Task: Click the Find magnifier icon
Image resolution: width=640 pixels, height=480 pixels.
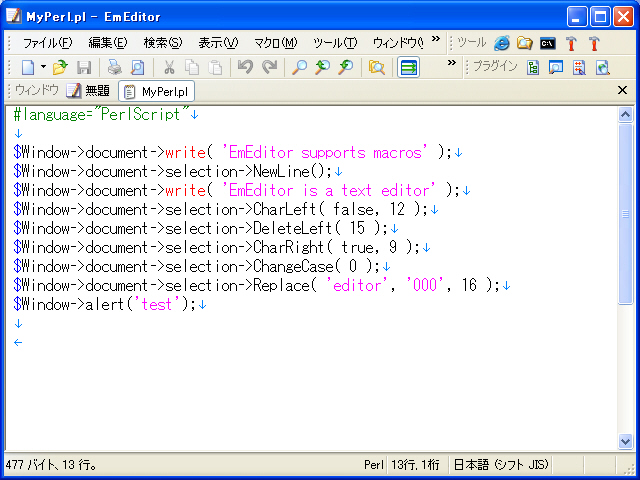Action: pyautogui.click(x=299, y=67)
